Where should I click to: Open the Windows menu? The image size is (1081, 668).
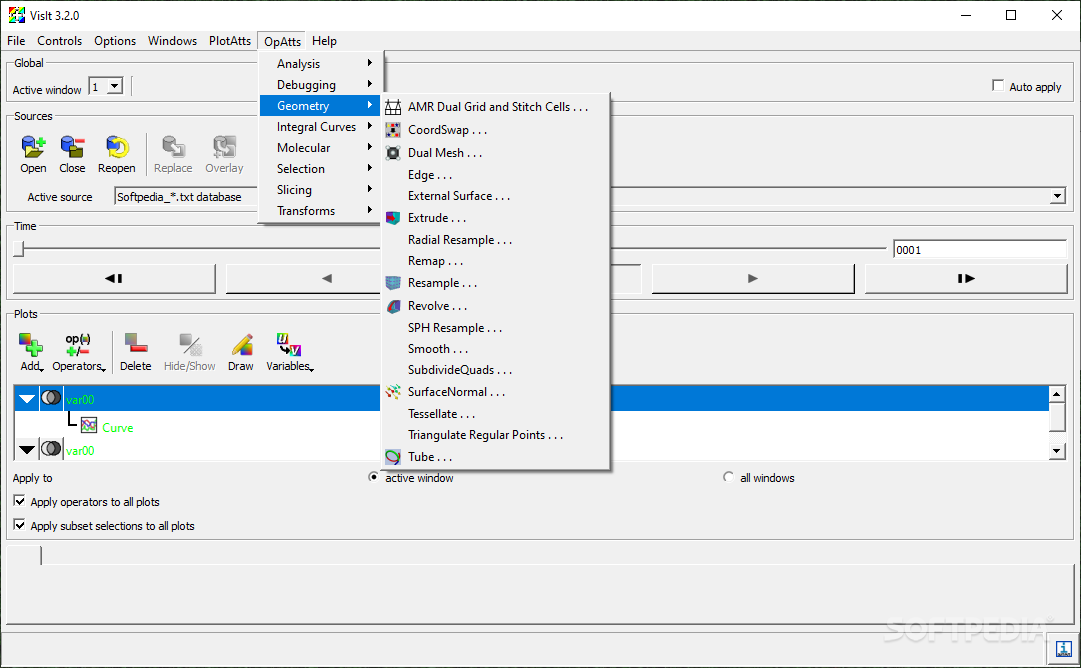[172, 41]
